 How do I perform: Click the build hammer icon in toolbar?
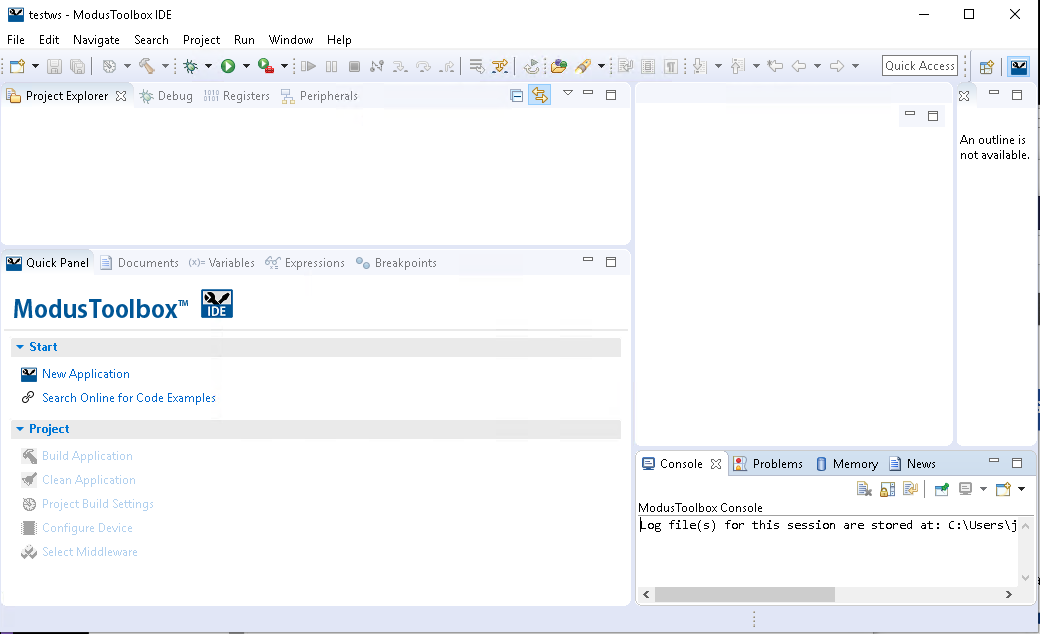coord(146,66)
